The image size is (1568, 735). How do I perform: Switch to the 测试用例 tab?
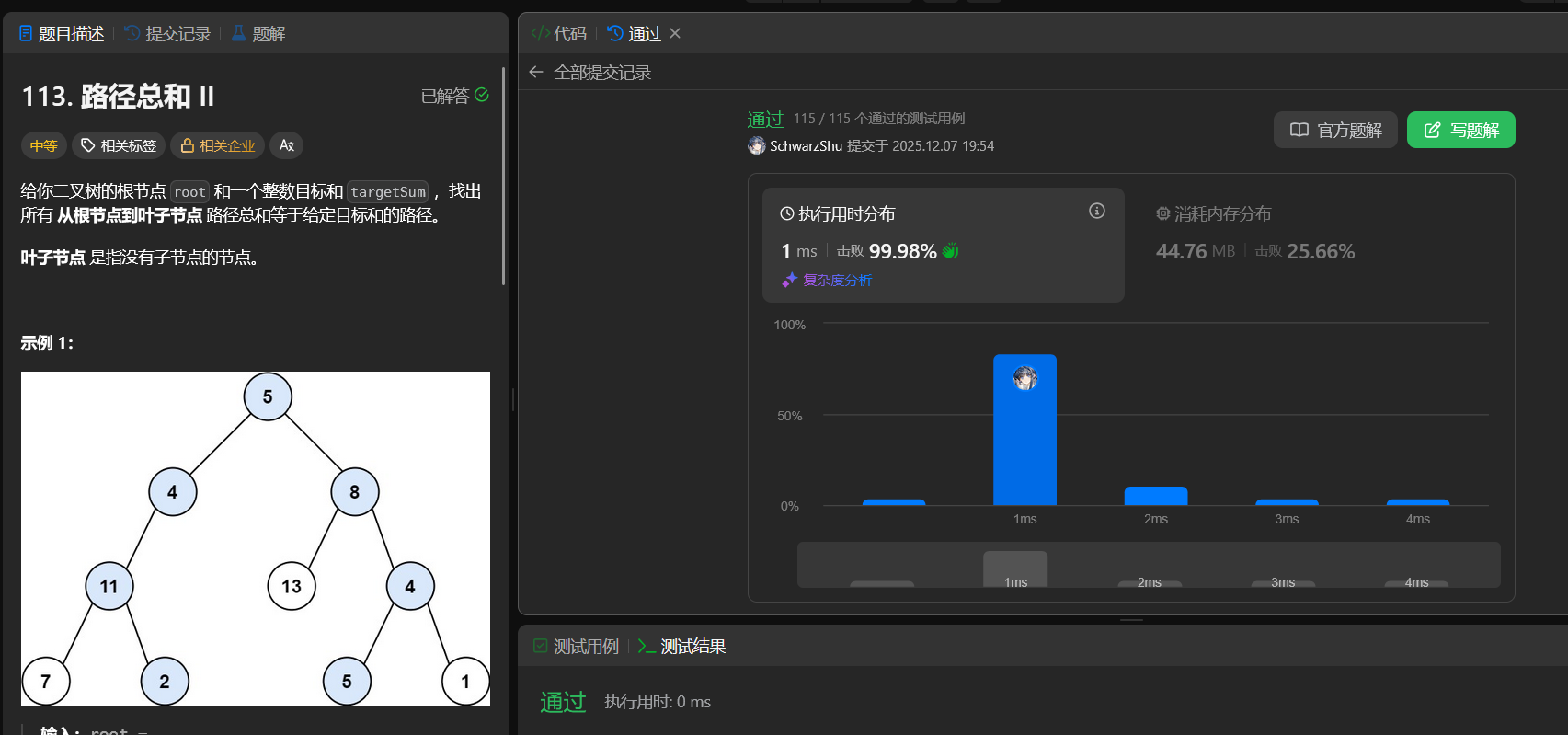coord(577,647)
